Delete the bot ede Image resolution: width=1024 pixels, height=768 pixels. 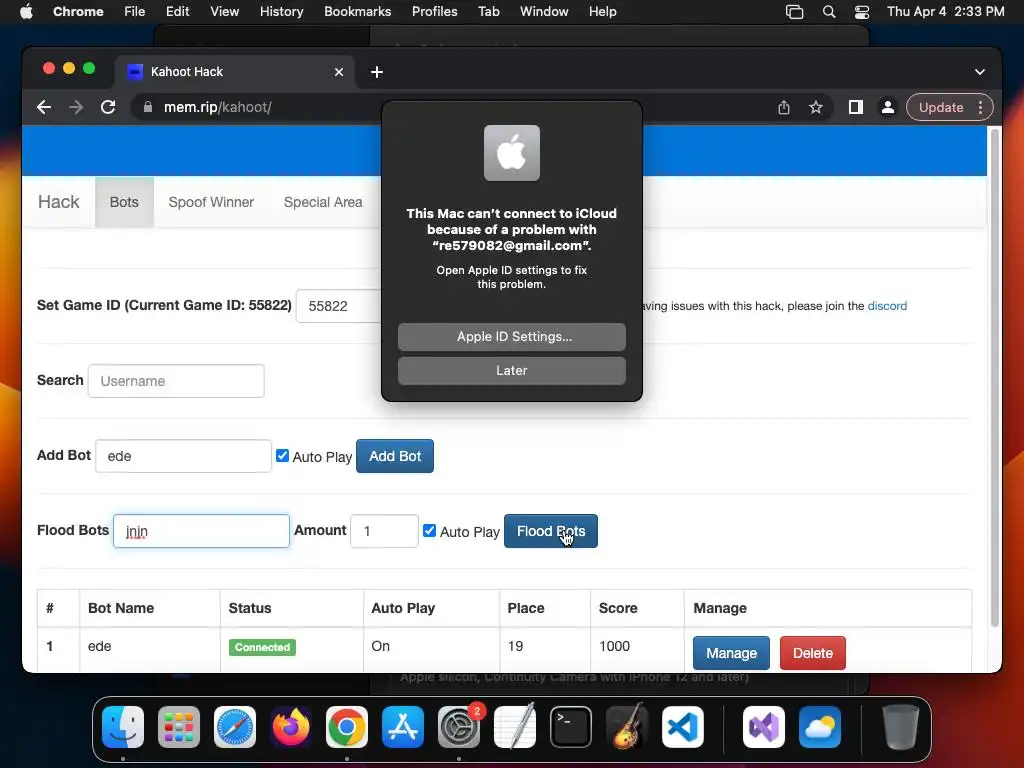click(812, 653)
